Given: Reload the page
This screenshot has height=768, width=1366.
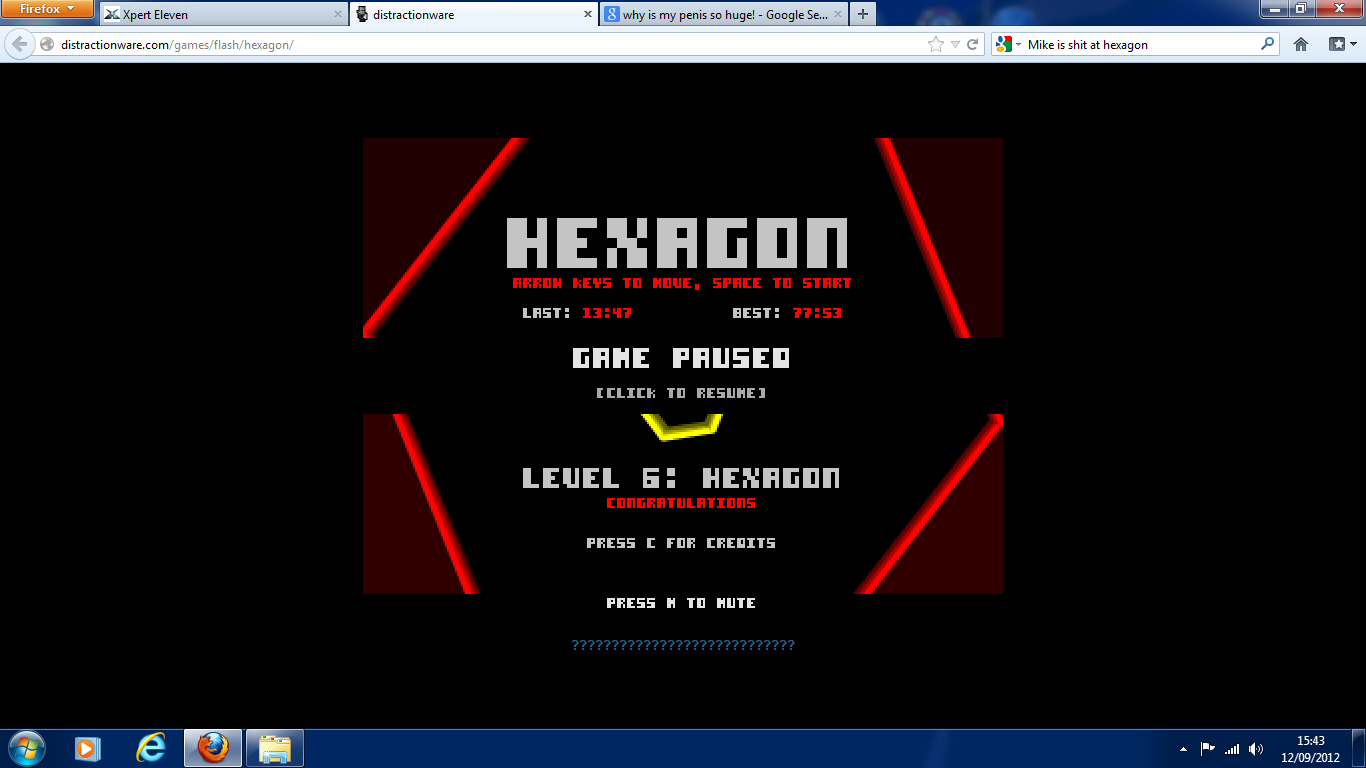Looking at the screenshot, I should click(x=972, y=45).
